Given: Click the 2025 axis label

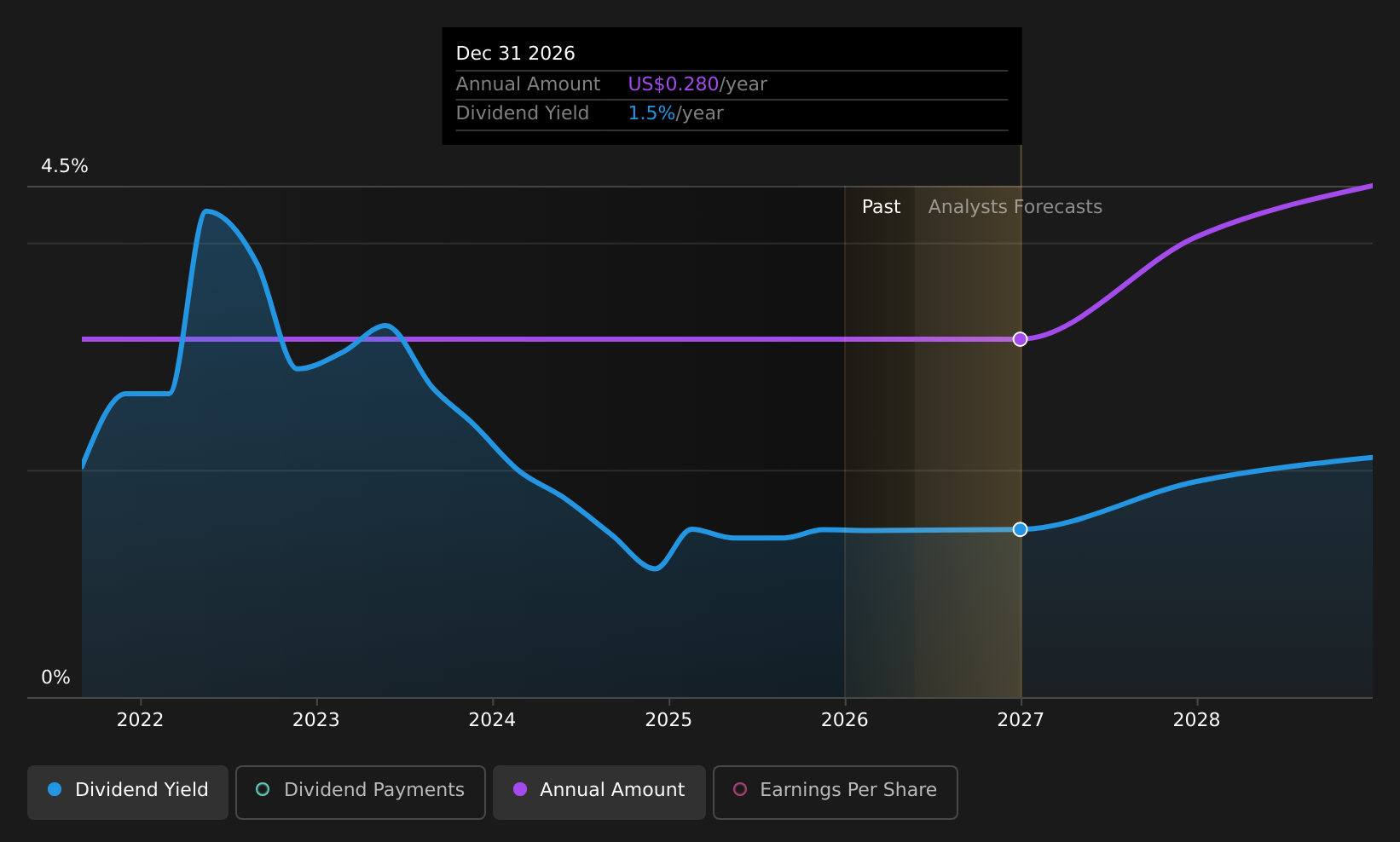Looking at the screenshot, I should (x=668, y=720).
